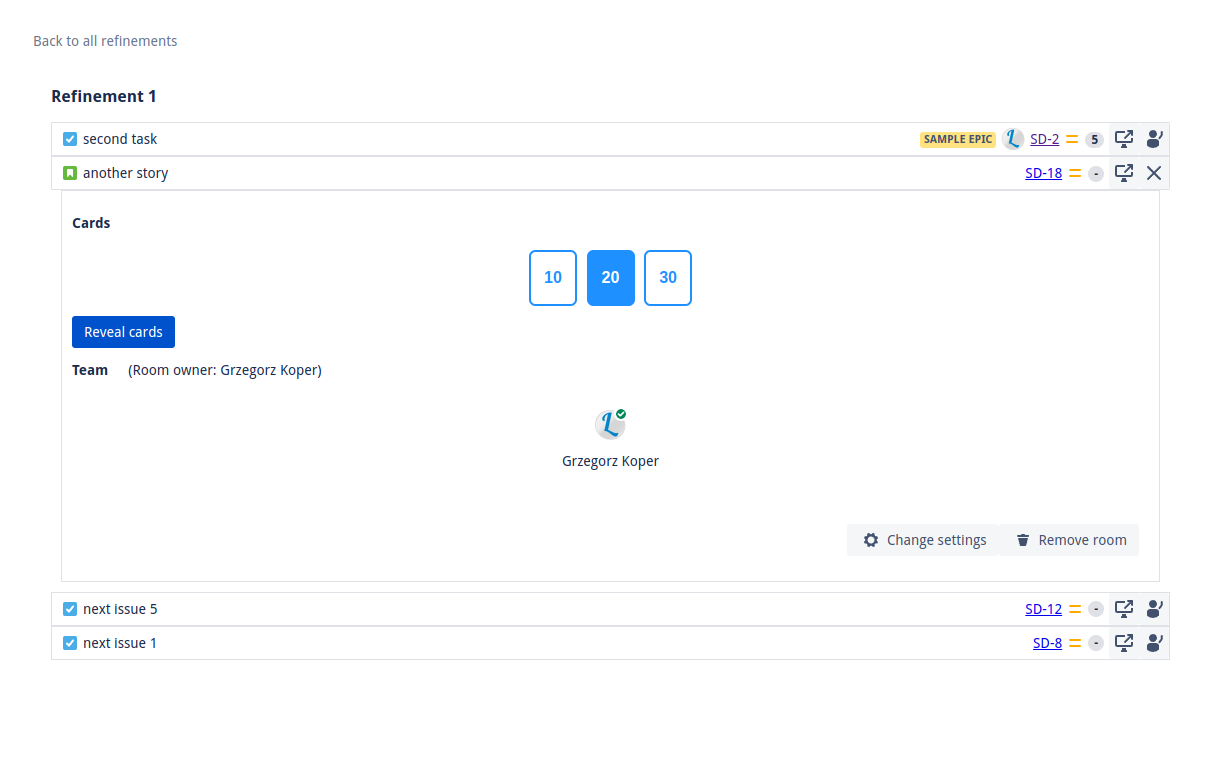Click the task type icon beside next issue 5

70,609
